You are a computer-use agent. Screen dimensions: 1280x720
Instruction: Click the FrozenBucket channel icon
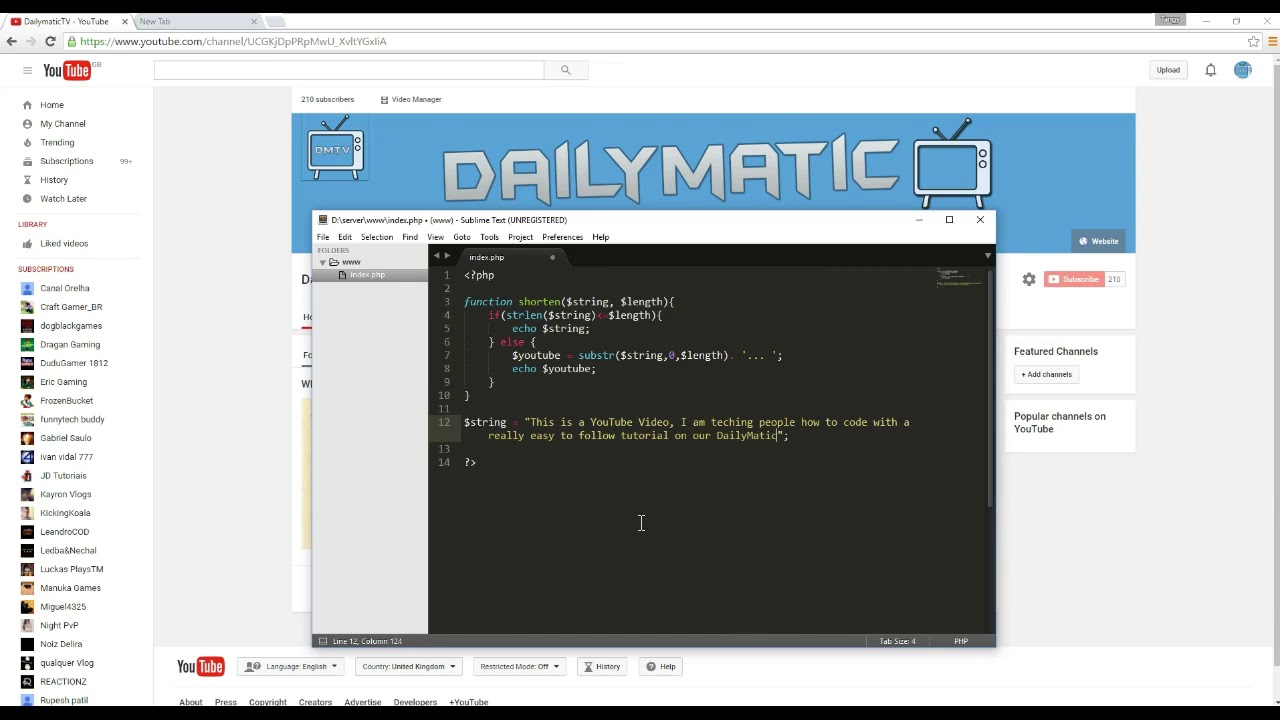tap(27, 401)
